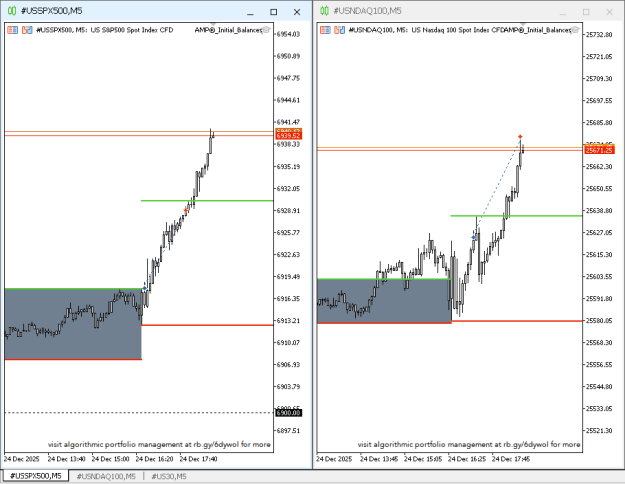Click the 24 Dec 17:45 time label
This screenshot has width=625, height=484.
(511, 459)
